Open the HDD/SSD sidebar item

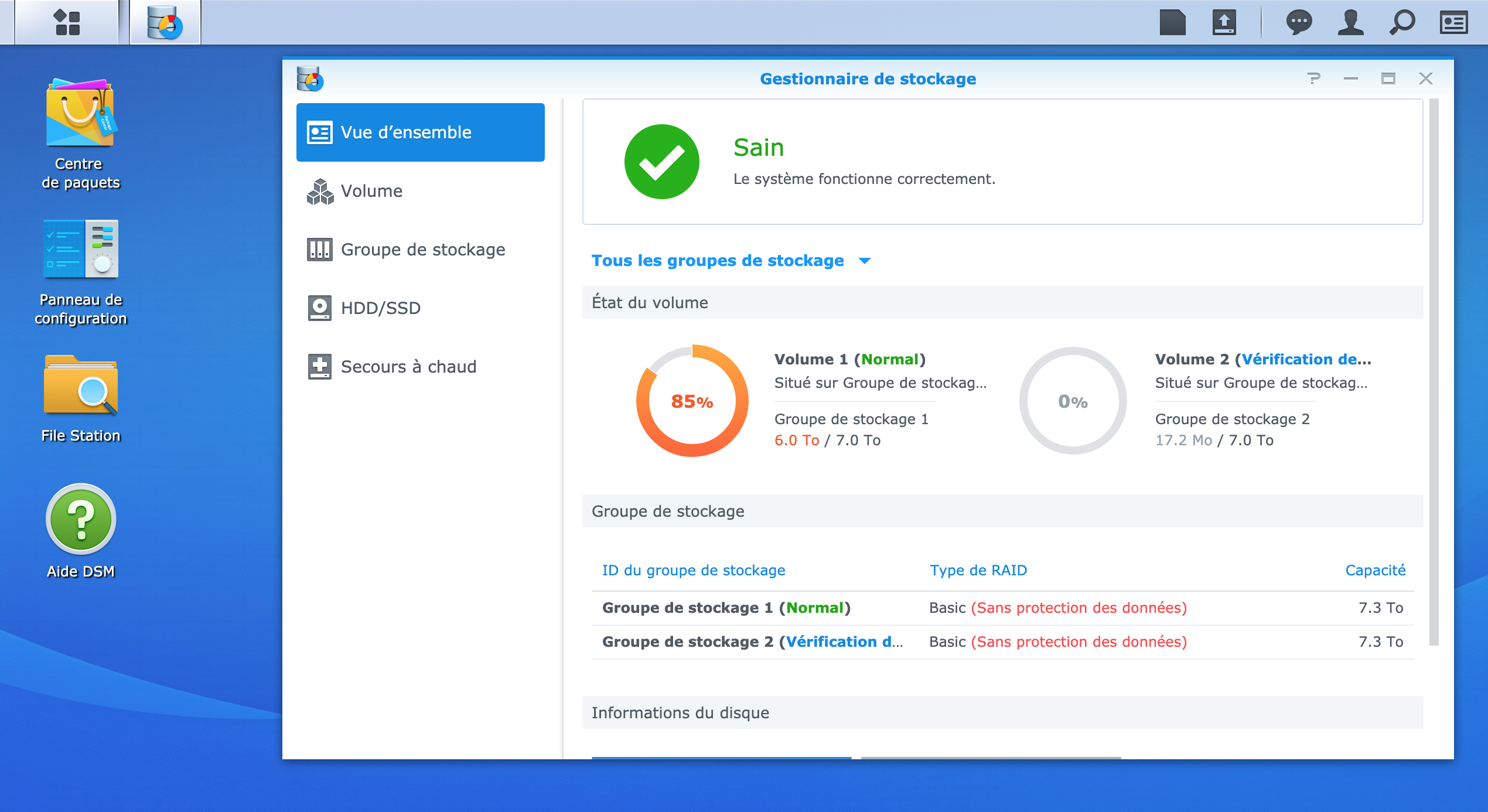pyautogui.click(x=380, y=308)
